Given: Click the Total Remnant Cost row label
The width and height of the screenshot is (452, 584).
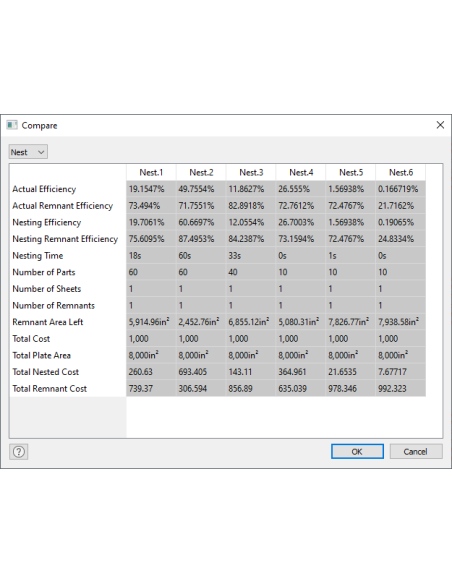Looking at the screenshot, I should 50,388.
